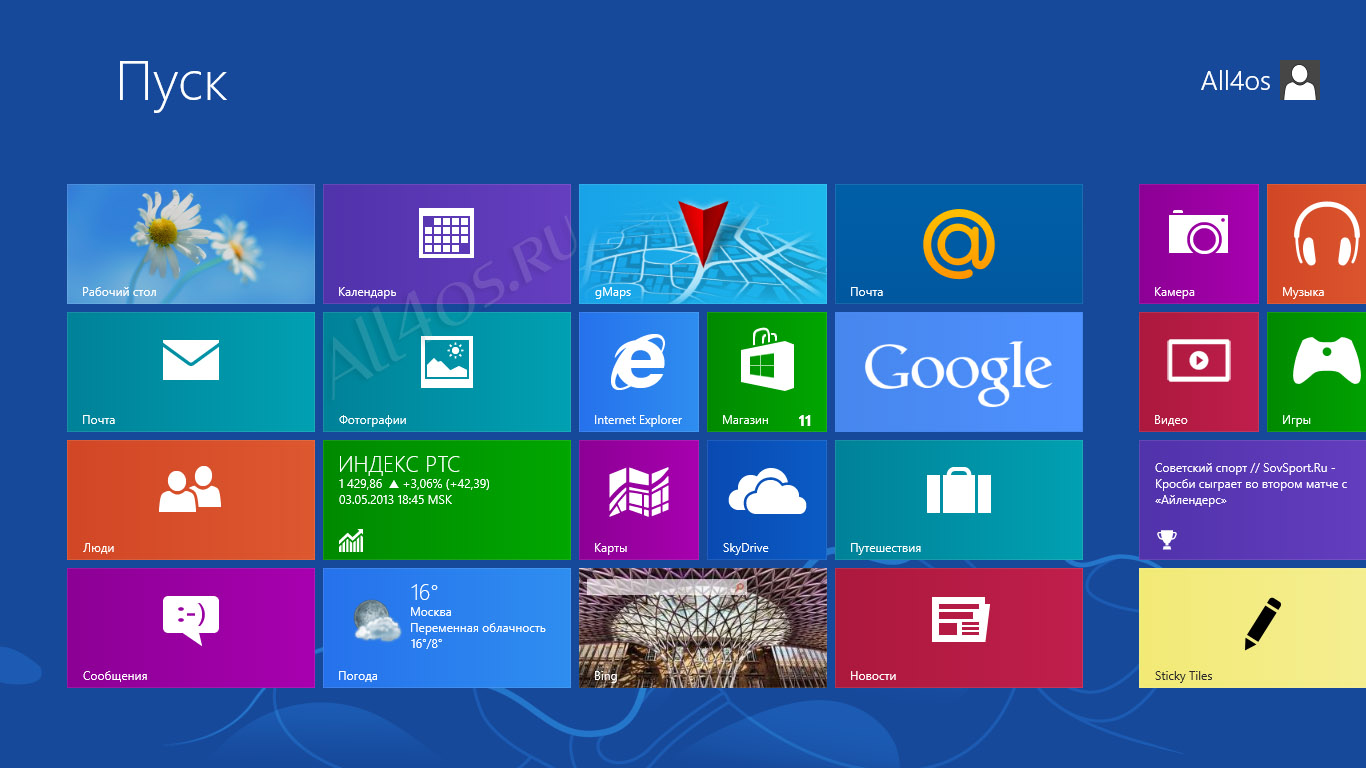Open the Bing tile
The width and height of the screenshot is (1366, 768).
click(703, 628)
